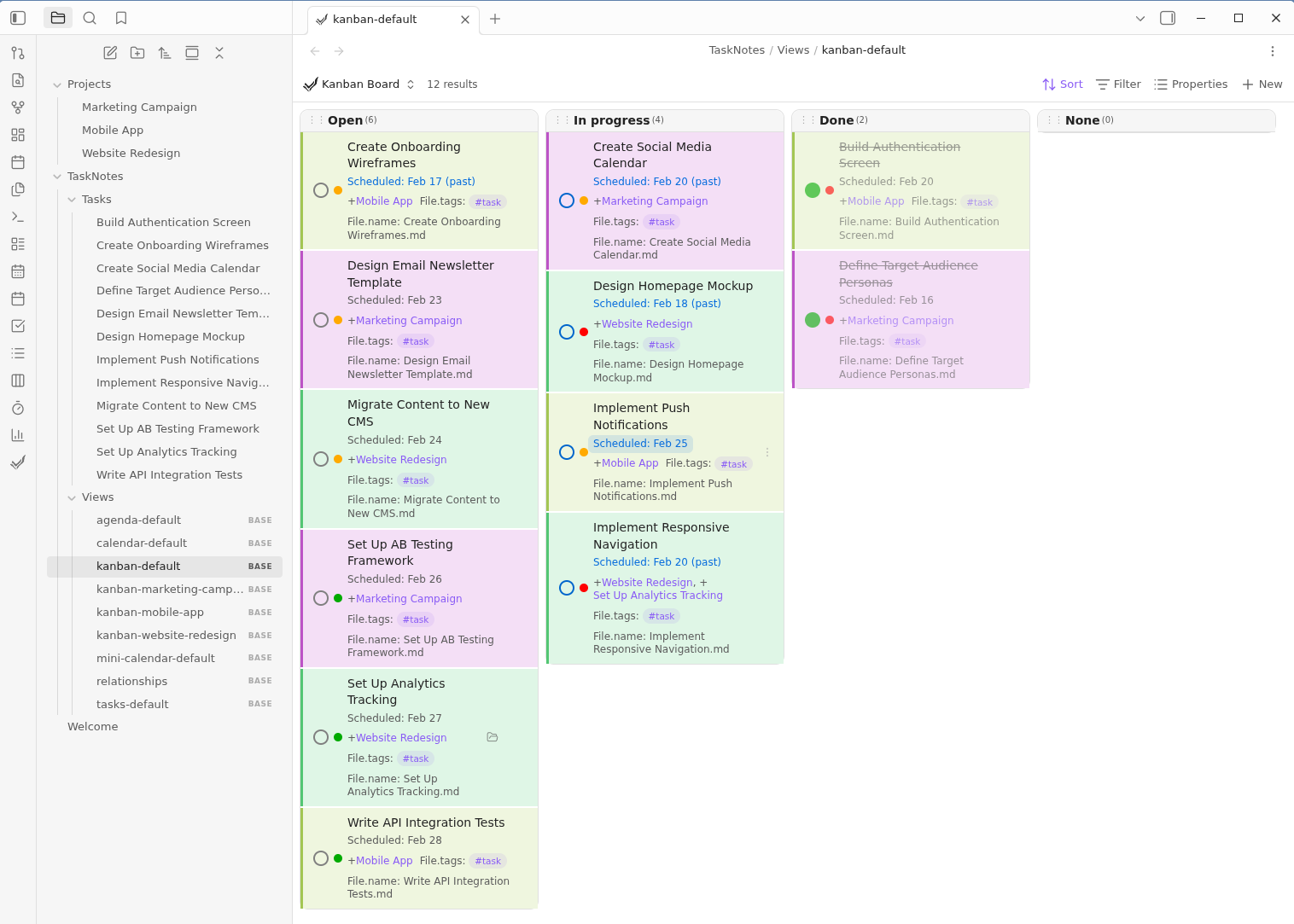Click orange priority dot on Create Social Media Calendar card
Image resolution: width=1294 pixels, height=924 pixels.
[x=584, y=200]
